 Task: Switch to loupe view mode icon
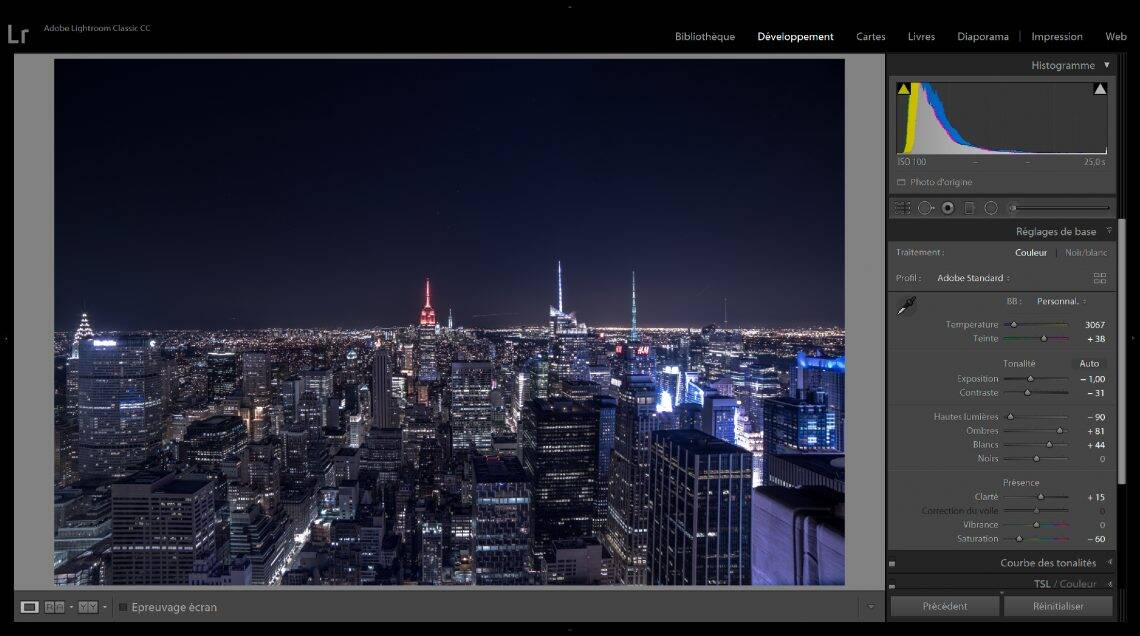tap(29, 607)
